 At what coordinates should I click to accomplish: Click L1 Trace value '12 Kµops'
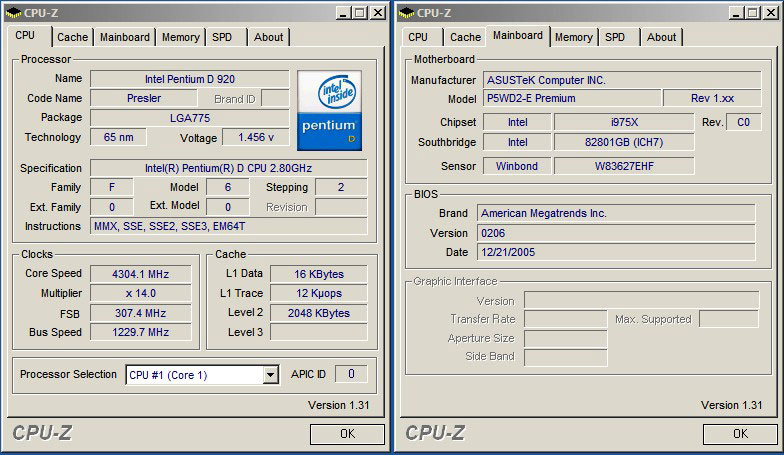tap(318, 293)
